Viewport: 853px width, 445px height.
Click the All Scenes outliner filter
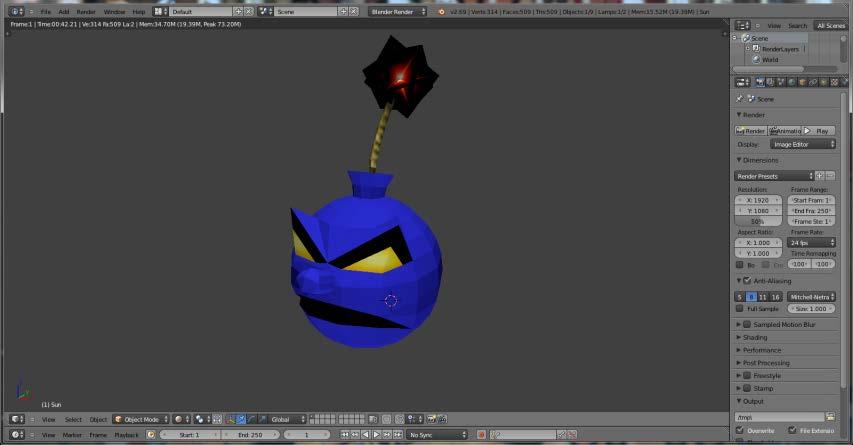pos(831,26)
